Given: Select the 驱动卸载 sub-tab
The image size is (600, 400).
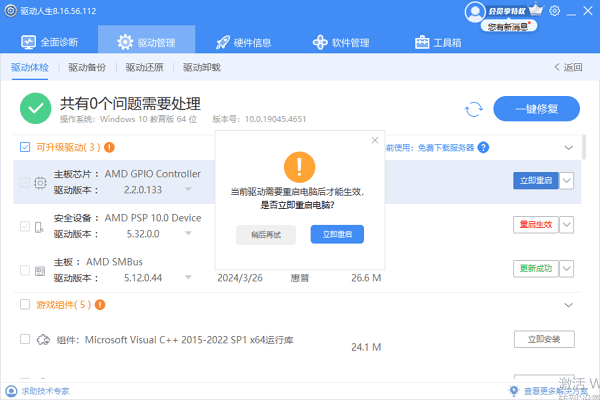Looking at the screenshot, I should [202, 67].
